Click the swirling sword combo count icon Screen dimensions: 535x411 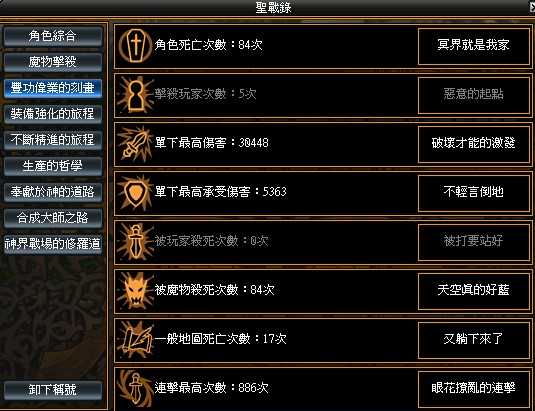pos(135,388)
